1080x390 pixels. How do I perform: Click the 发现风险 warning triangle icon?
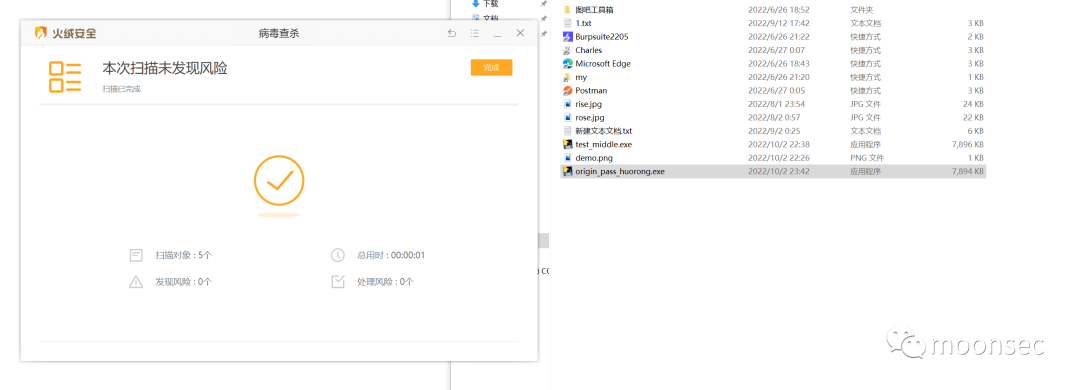pos(136,282)
